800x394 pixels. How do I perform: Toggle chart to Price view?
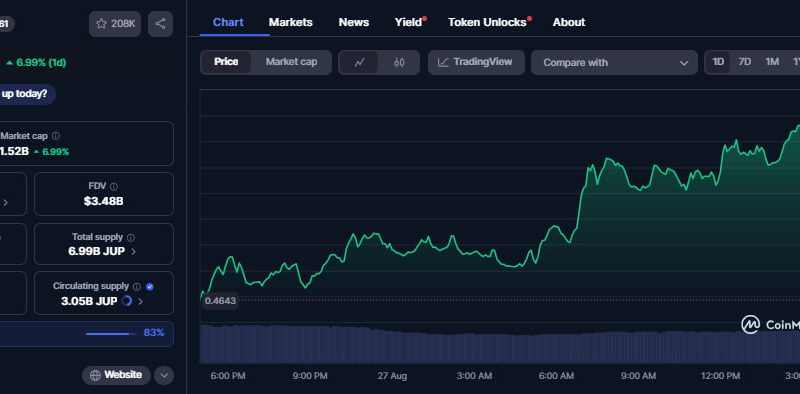[226, 62]
